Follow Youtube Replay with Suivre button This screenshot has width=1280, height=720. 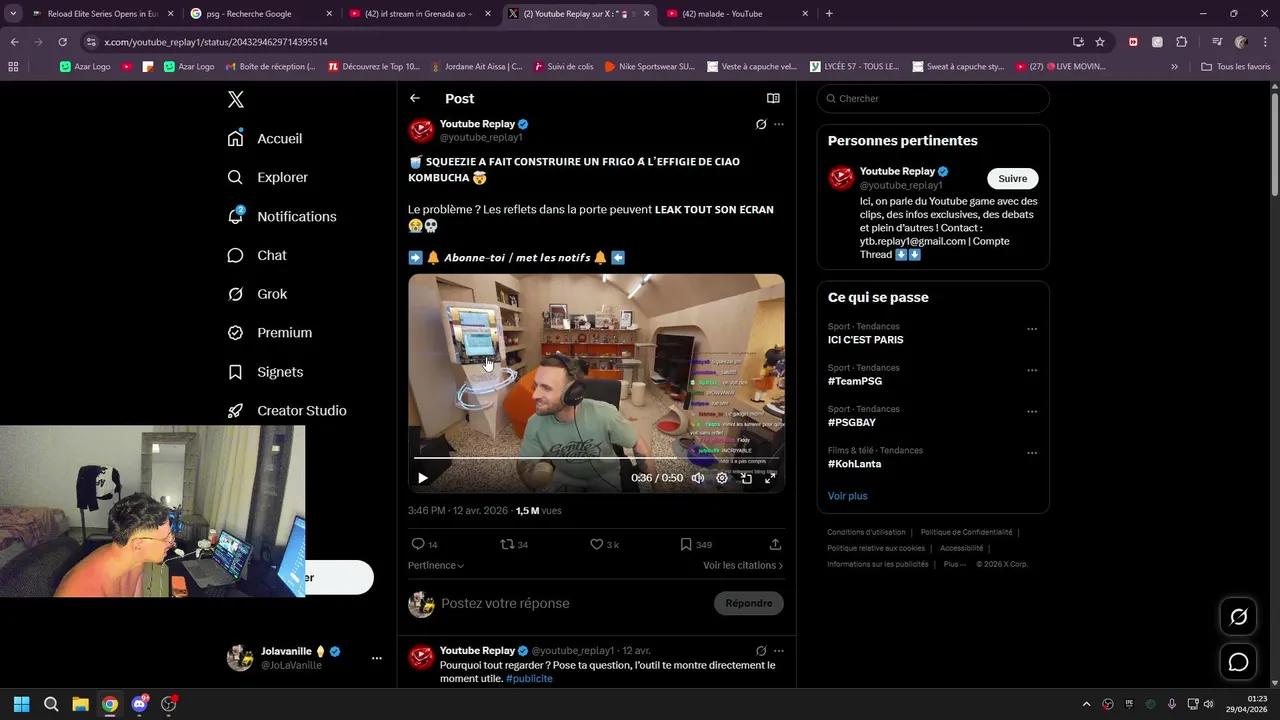pos(1013,178)
